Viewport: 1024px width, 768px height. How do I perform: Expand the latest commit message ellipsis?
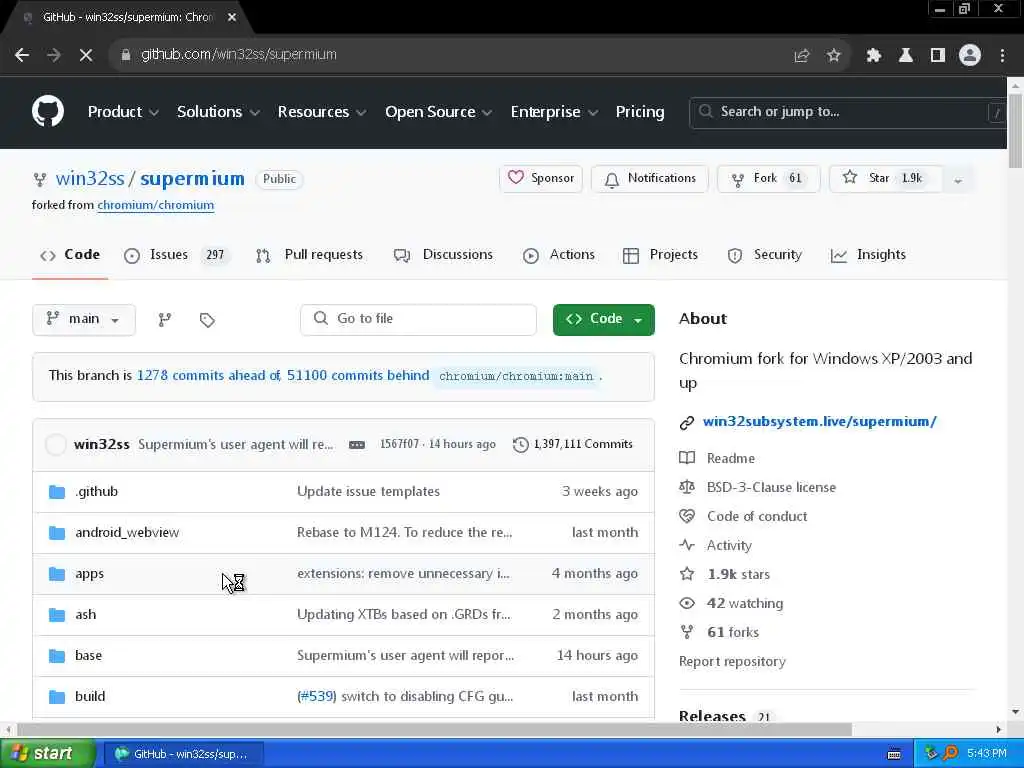357,445
